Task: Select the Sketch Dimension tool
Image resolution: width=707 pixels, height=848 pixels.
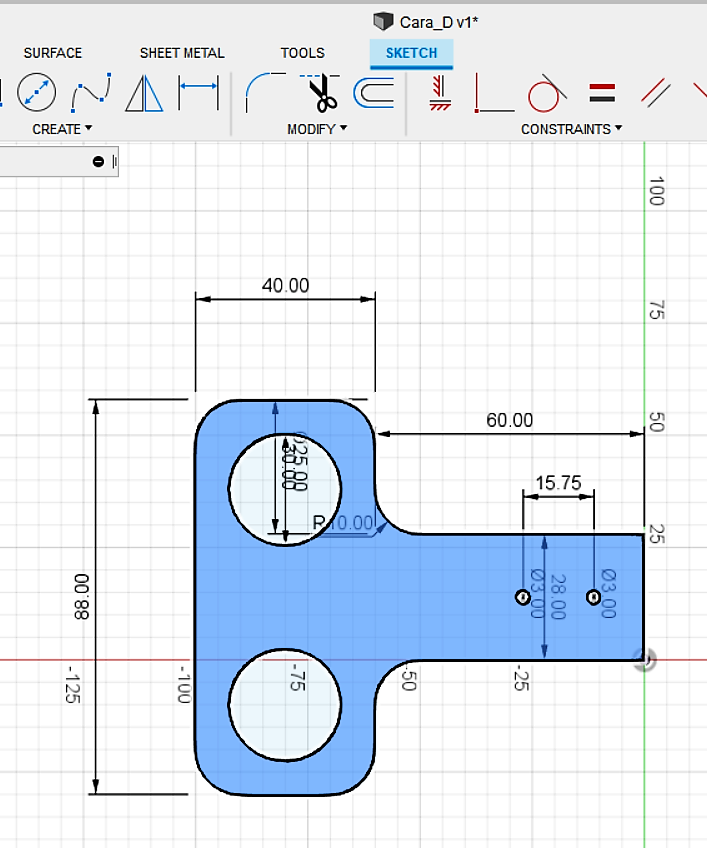Action: [199, 92]
